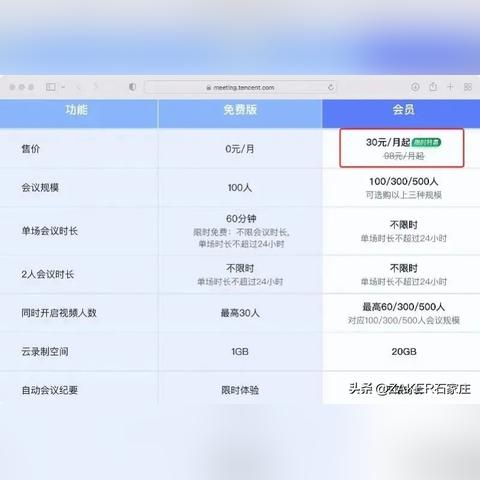This screenshot has height=480, width=480.
Task: Click the 1GB free cloud storage cell
Action: [x=240, y=351]
